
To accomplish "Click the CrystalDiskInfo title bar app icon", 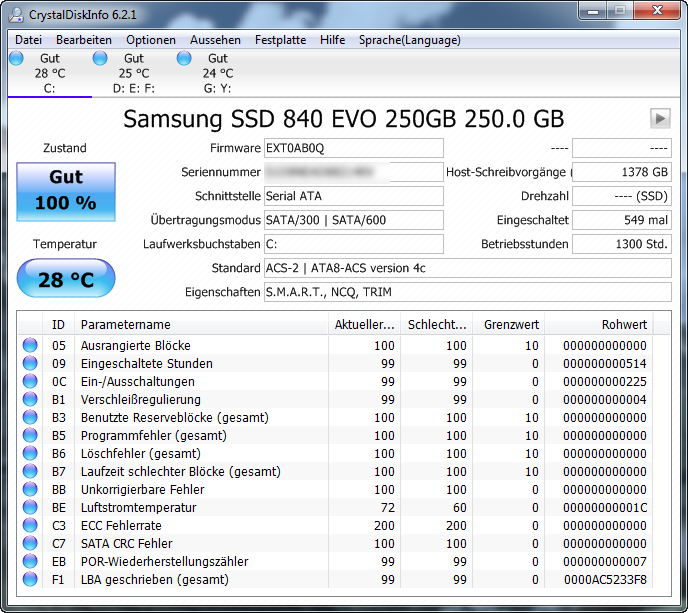I will click(x=16, y=13).
